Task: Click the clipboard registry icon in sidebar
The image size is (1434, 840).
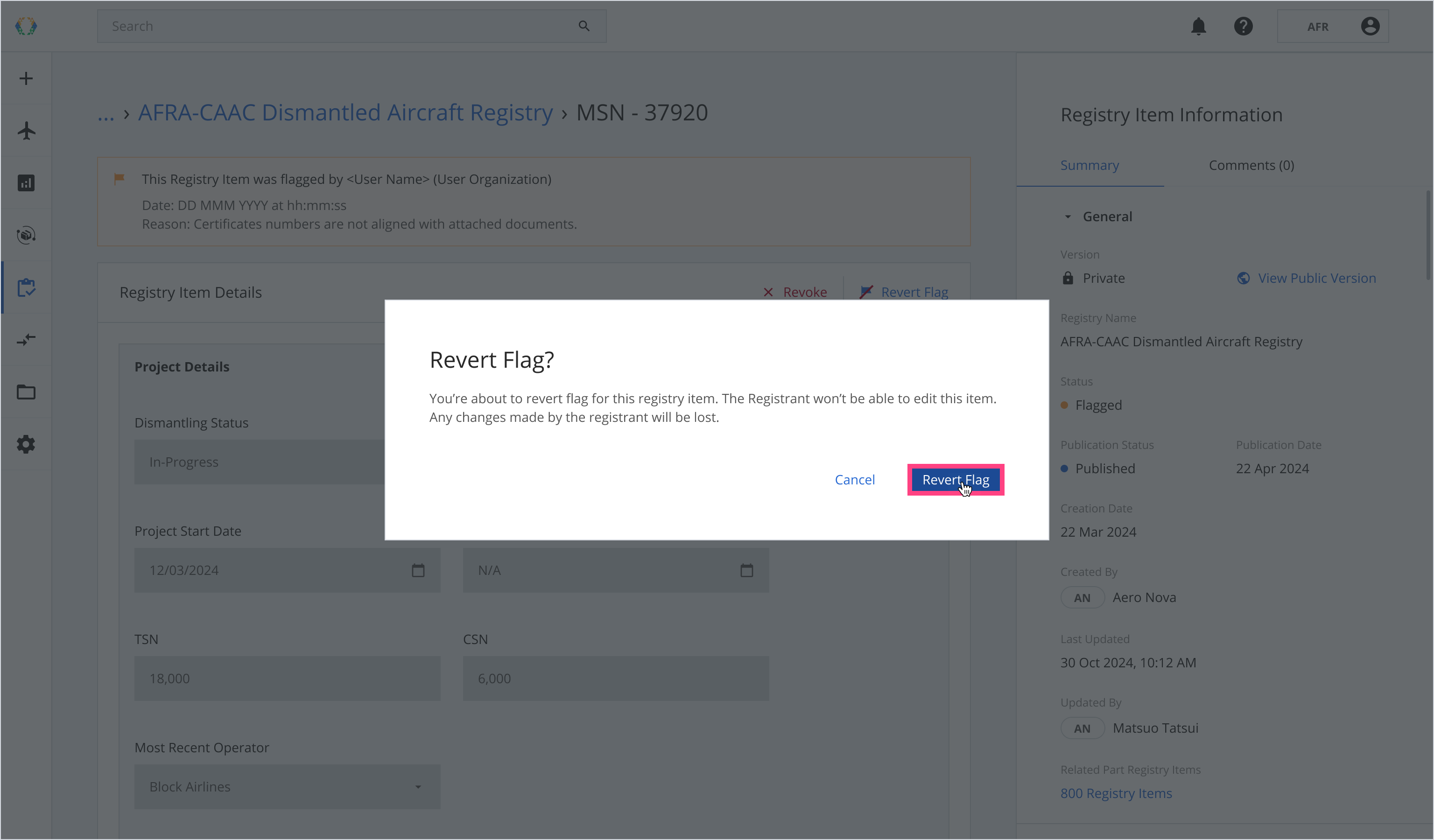Action: 26,288
